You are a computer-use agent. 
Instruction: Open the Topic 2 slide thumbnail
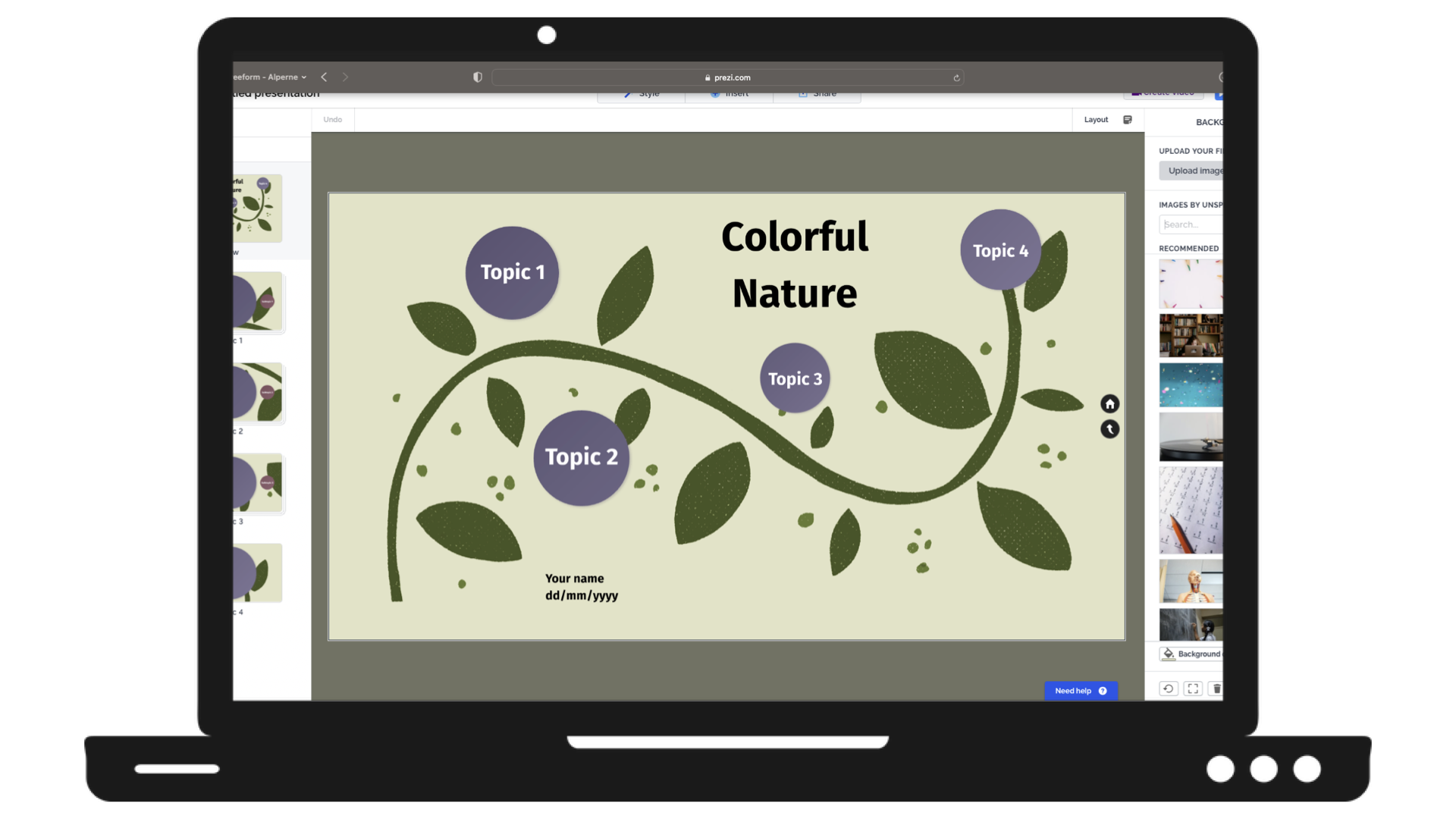click(x=258, y=393)
